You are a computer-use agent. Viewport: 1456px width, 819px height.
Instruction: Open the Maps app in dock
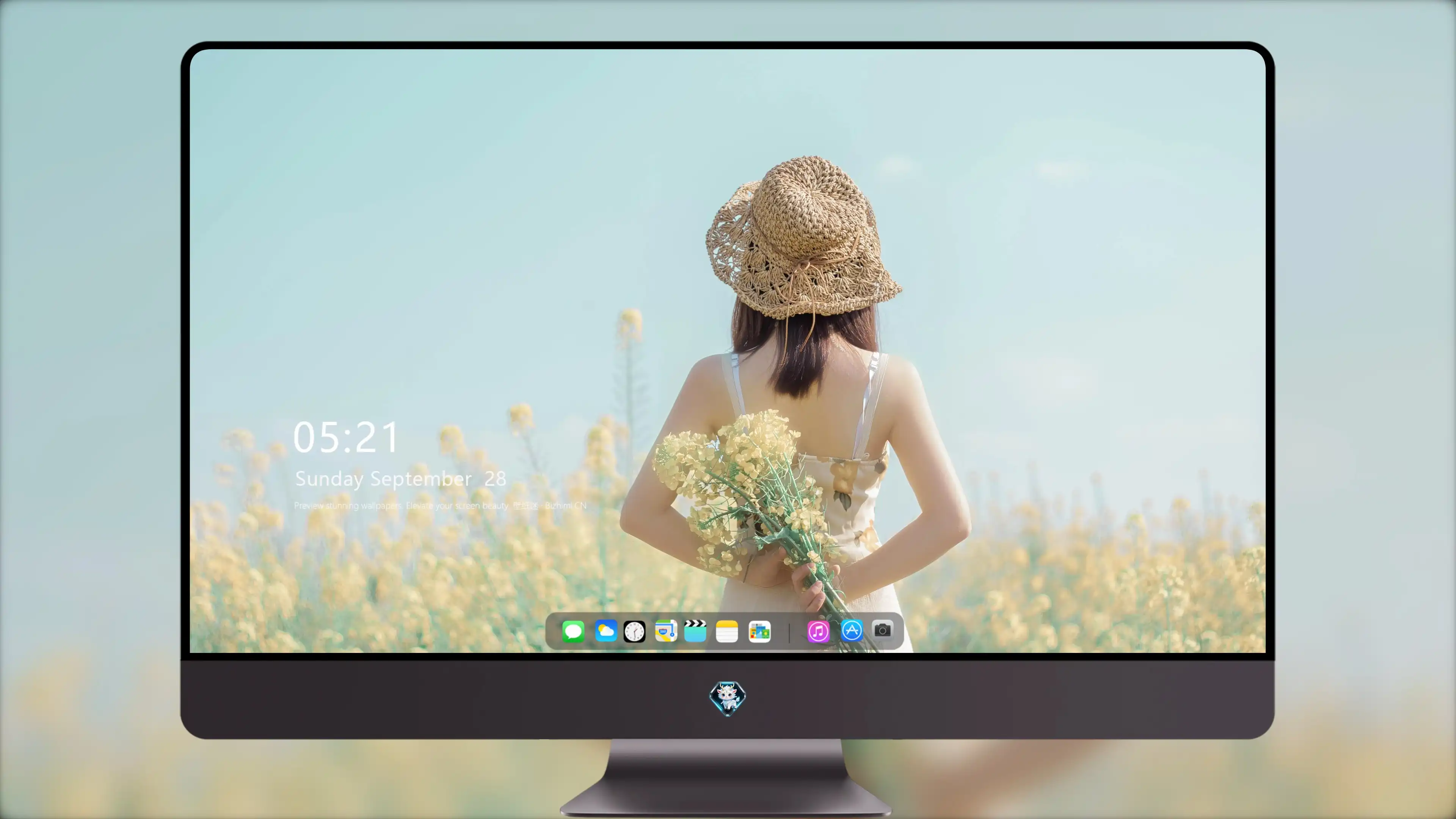click(666, 631)
